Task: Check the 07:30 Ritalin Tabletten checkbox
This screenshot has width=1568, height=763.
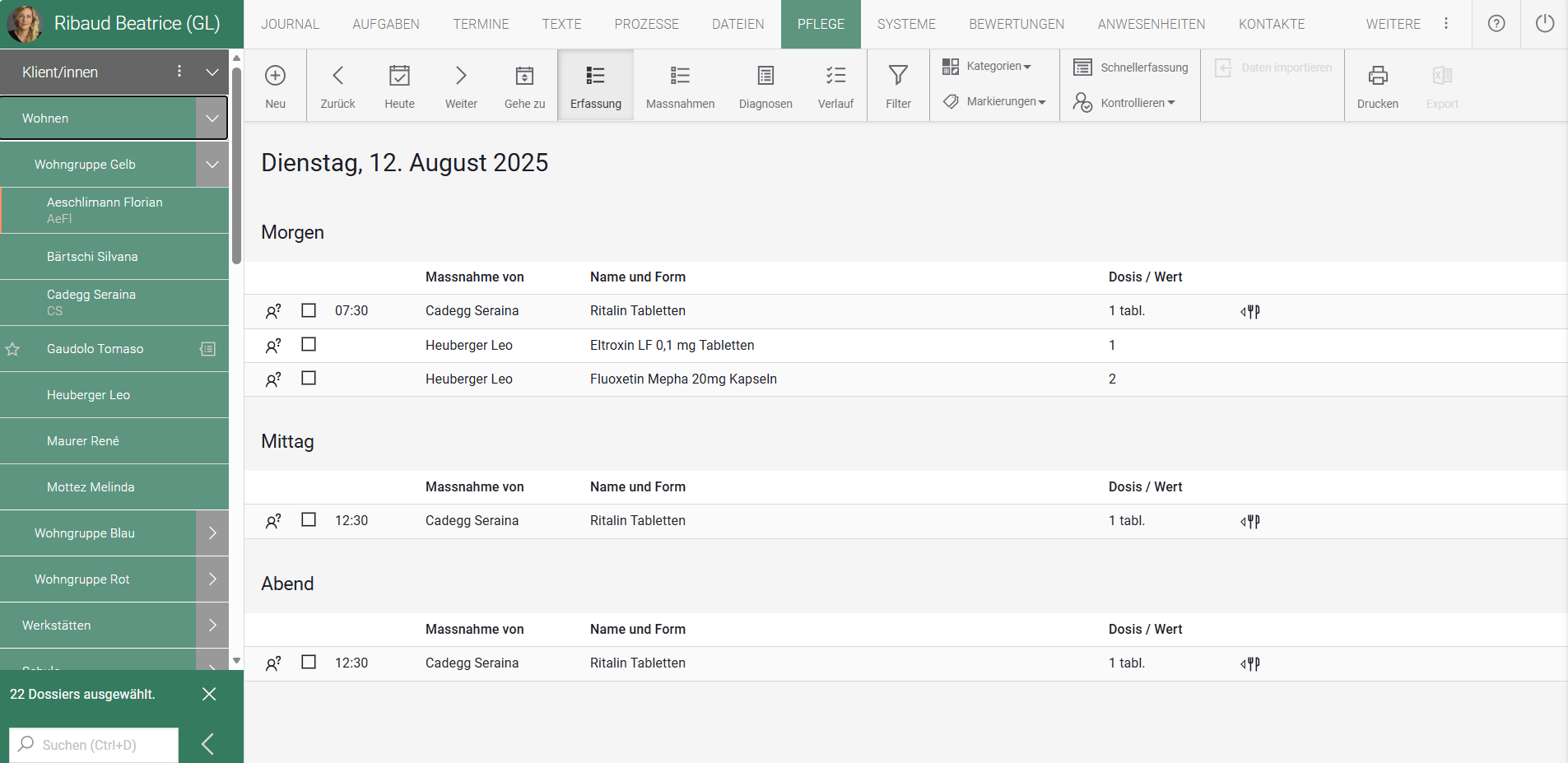Action: (x=309, y=310)
